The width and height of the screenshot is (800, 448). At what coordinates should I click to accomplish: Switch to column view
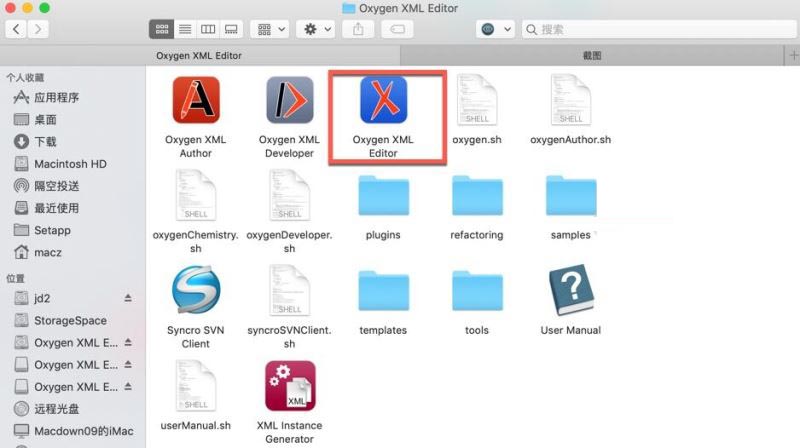click(208, 29)
